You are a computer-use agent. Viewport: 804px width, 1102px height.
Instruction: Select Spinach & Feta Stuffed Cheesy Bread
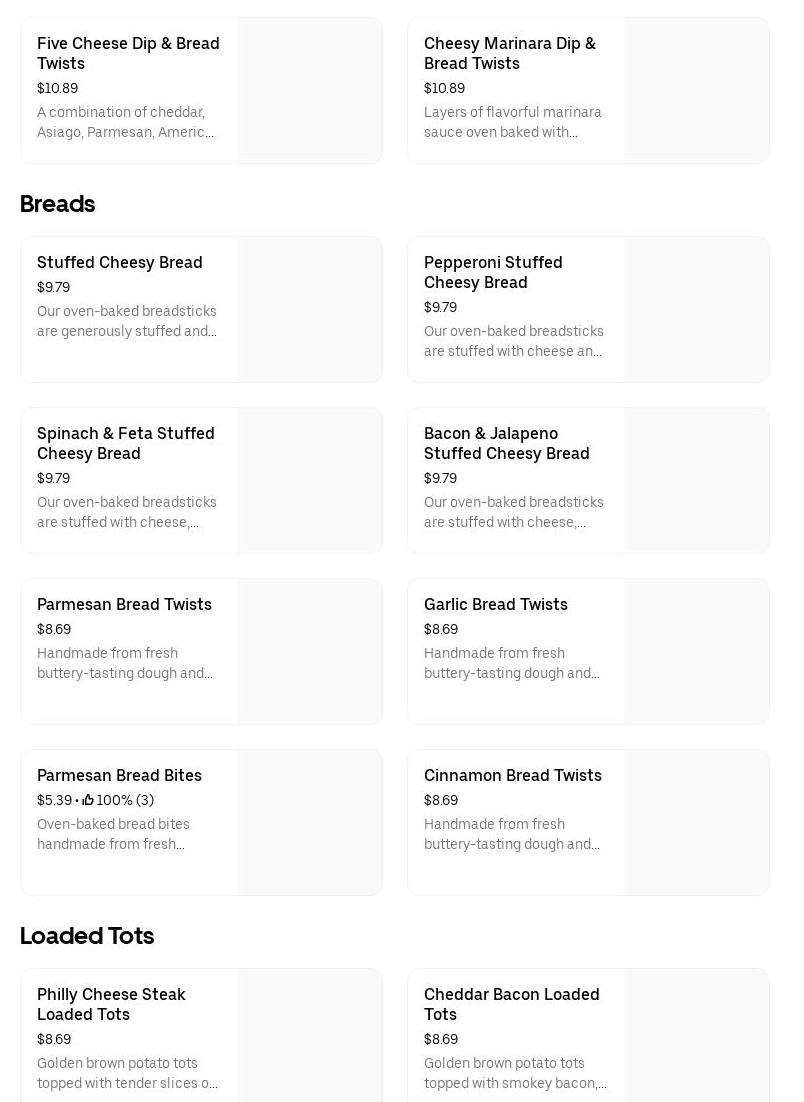pyautogui.click(x=126, y=443)
